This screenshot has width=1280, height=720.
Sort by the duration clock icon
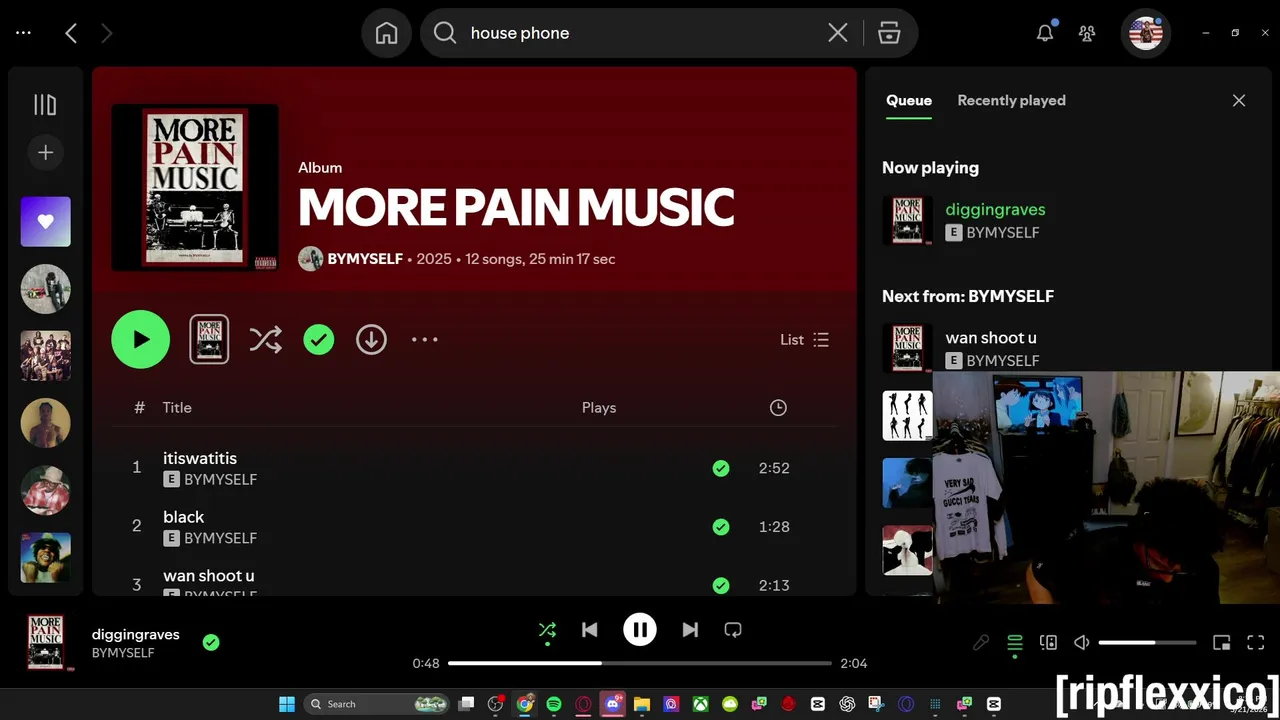778,408
